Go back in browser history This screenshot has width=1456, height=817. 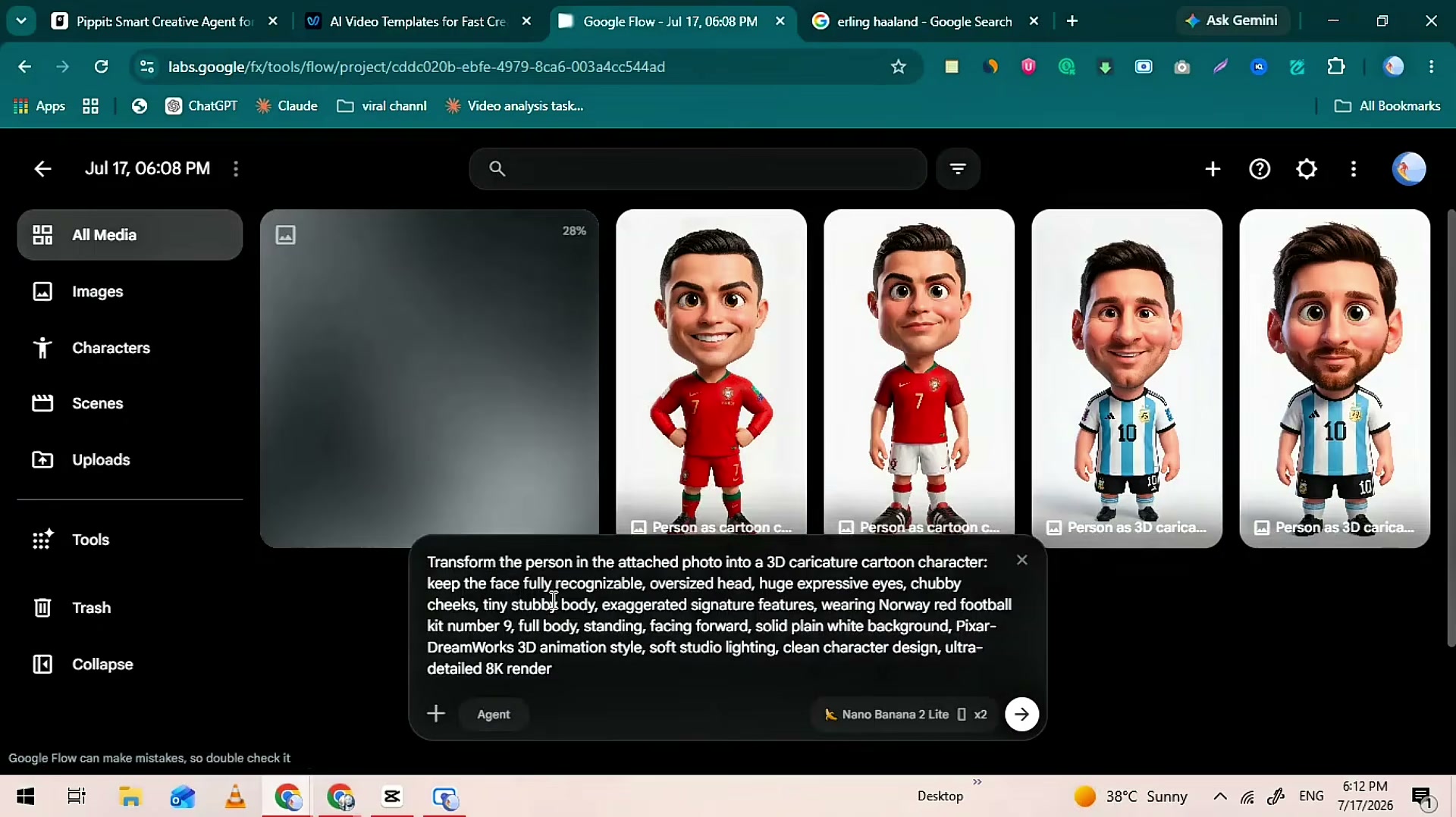(24, 67)
